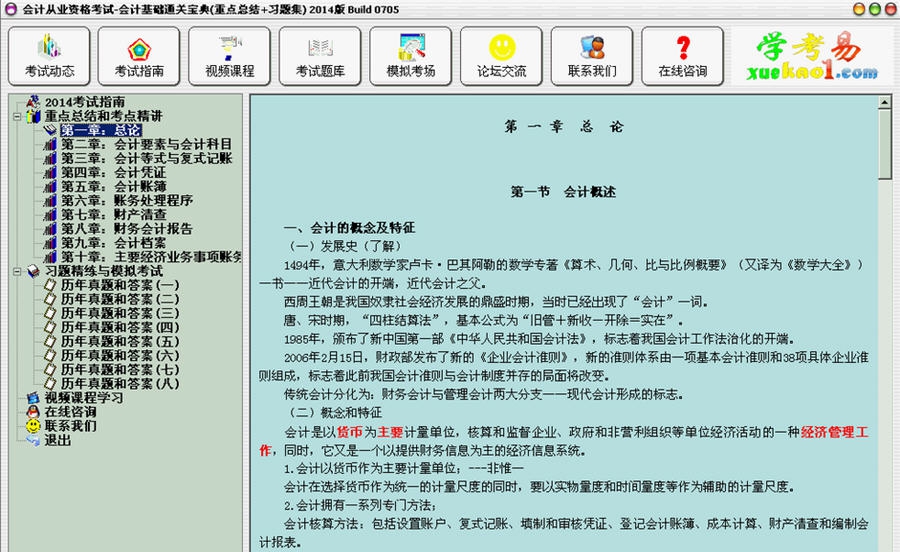The height and width of the screenshot is (552, 900).
Task: Click the book icon beside 第五章
Action: [51, 186]
